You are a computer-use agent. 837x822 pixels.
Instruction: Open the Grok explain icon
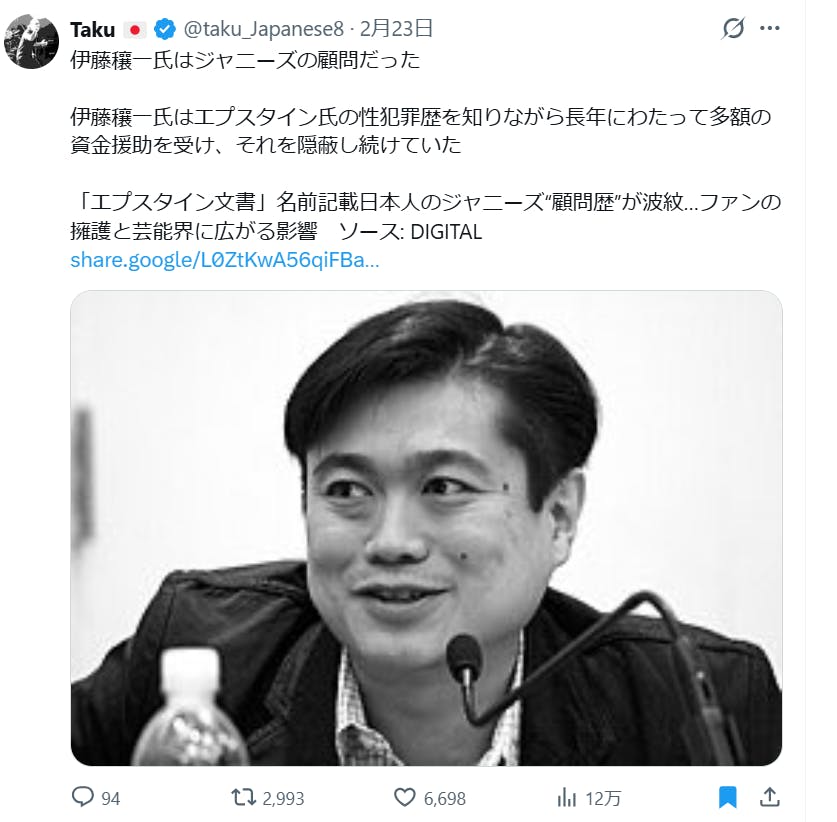coord(733,28)
